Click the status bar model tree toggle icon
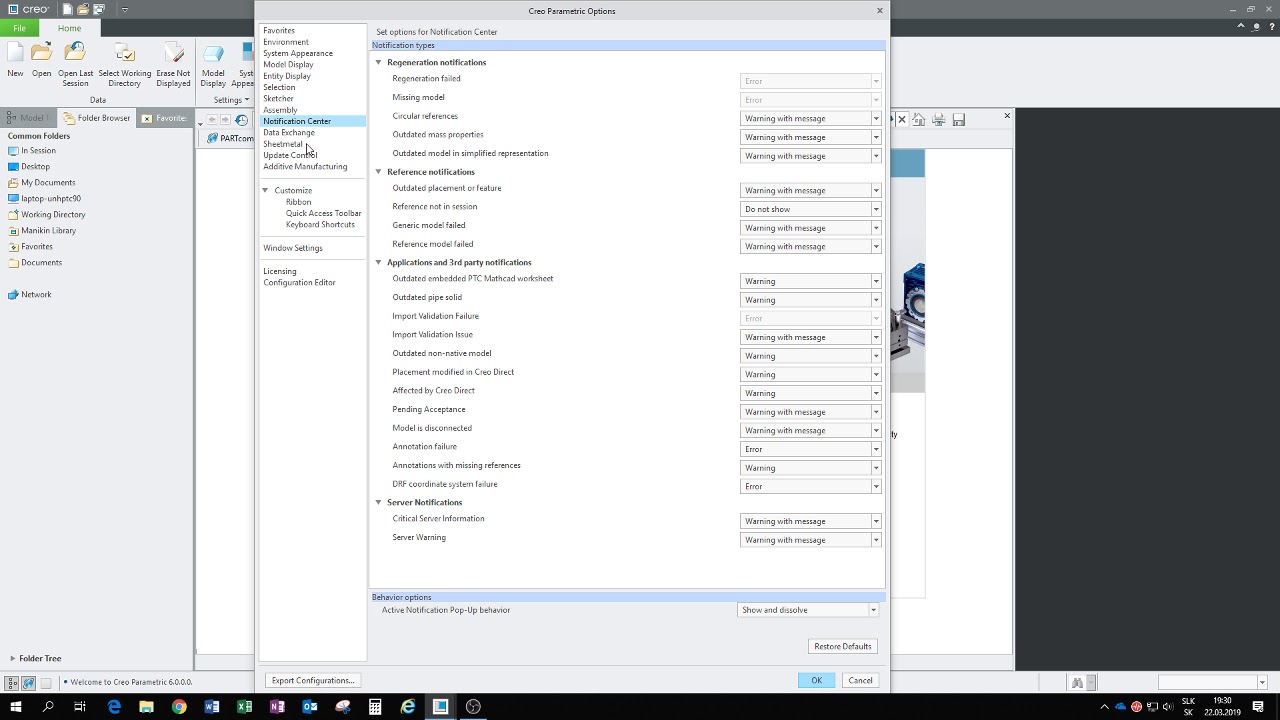Viewport: 1280px width, 720px height. [12, 683]
